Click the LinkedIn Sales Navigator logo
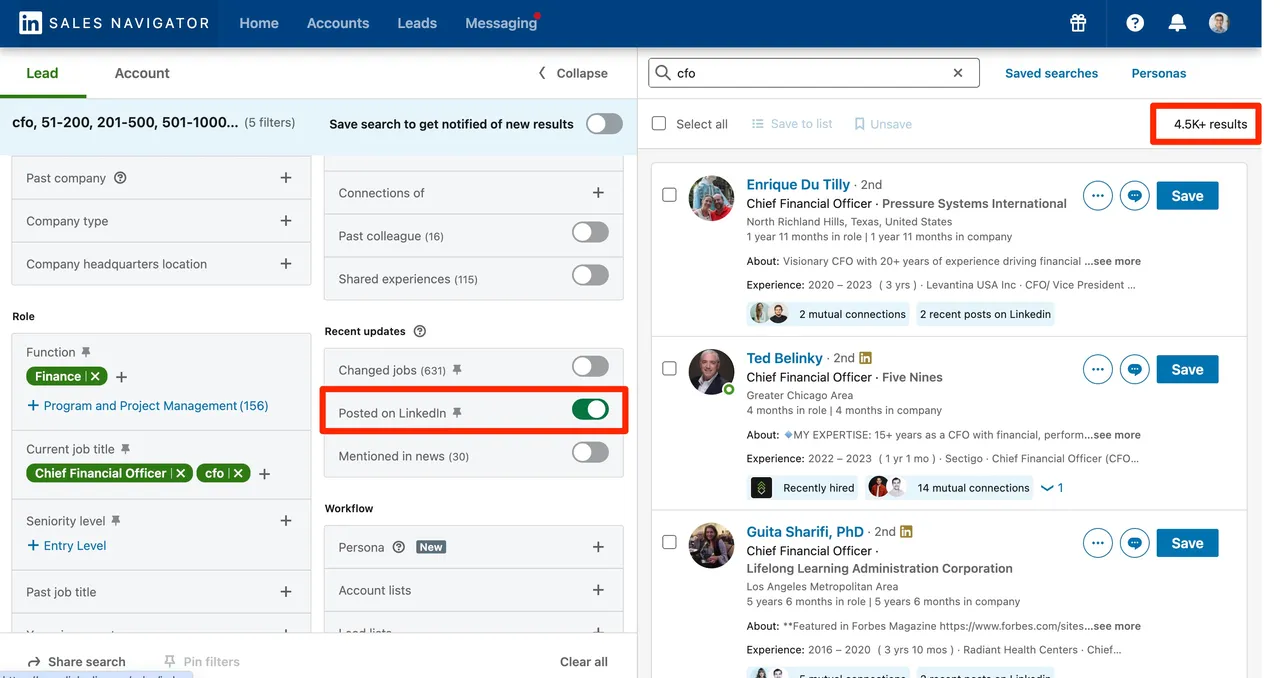This screenshot has width=1280, height=678. tap(115, 23)
